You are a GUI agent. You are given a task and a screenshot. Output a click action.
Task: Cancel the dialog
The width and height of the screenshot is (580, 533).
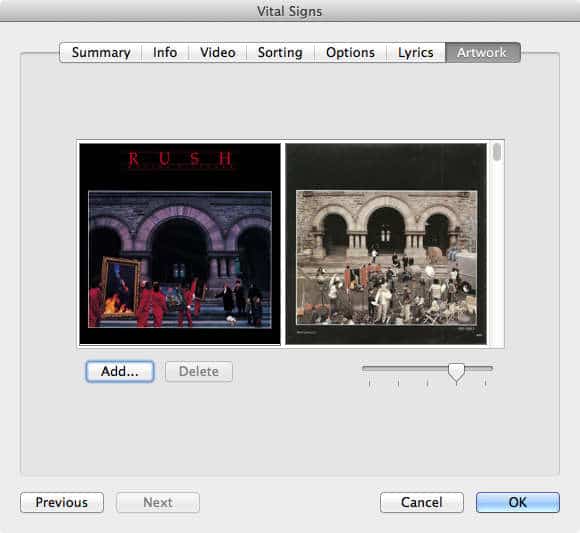(422, 502)
